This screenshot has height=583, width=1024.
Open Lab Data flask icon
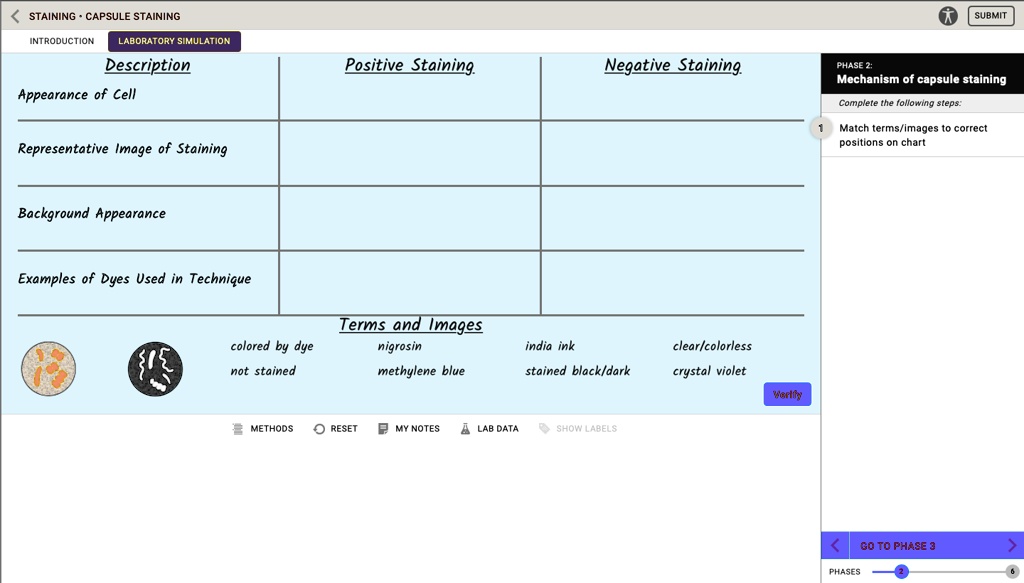[465, 428]
